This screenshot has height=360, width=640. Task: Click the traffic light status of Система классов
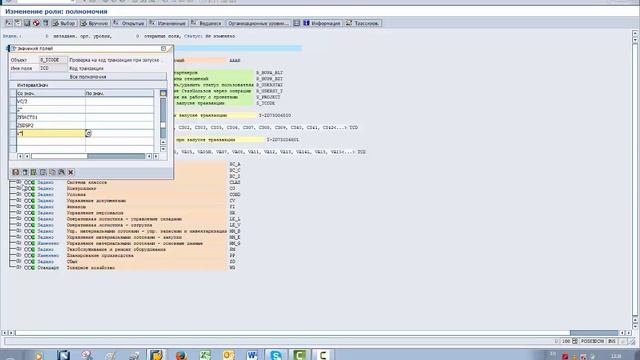(x=29, y=182)
